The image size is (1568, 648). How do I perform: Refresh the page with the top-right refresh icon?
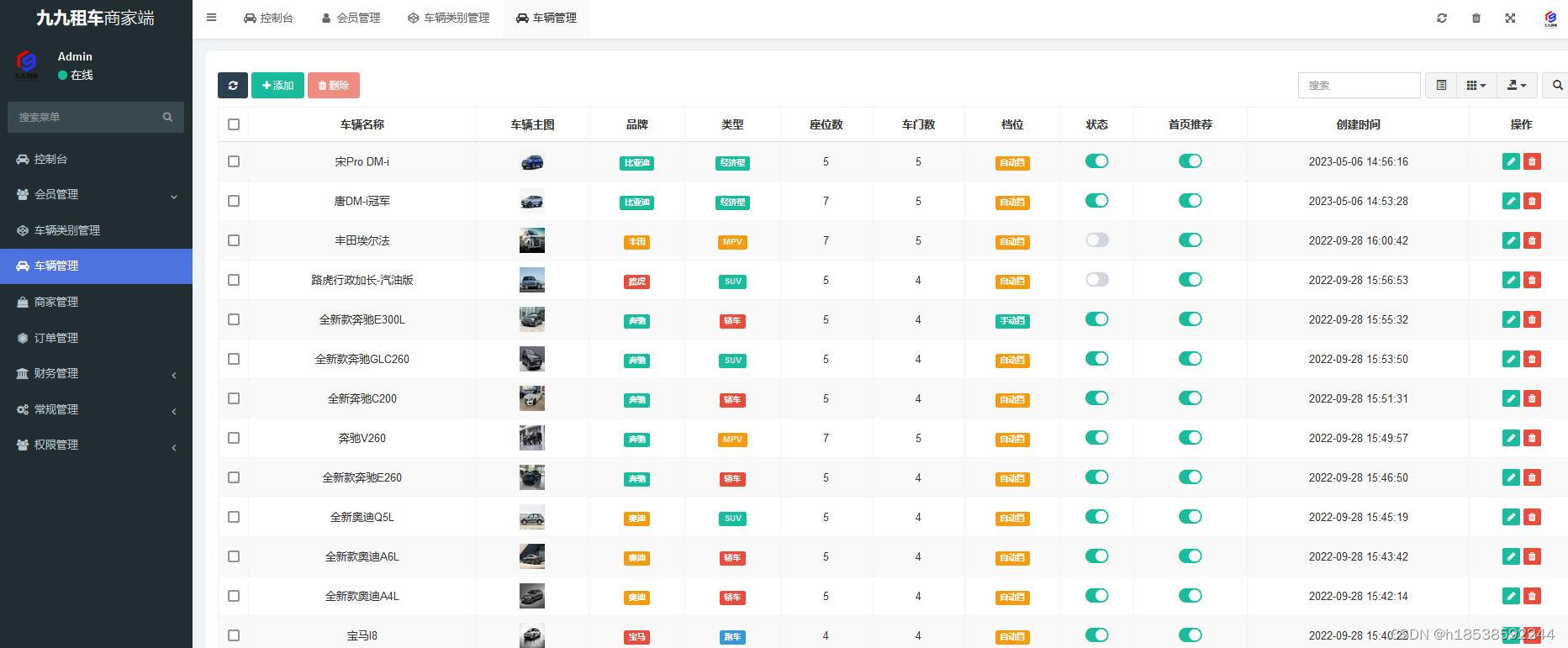[1442, 18]
